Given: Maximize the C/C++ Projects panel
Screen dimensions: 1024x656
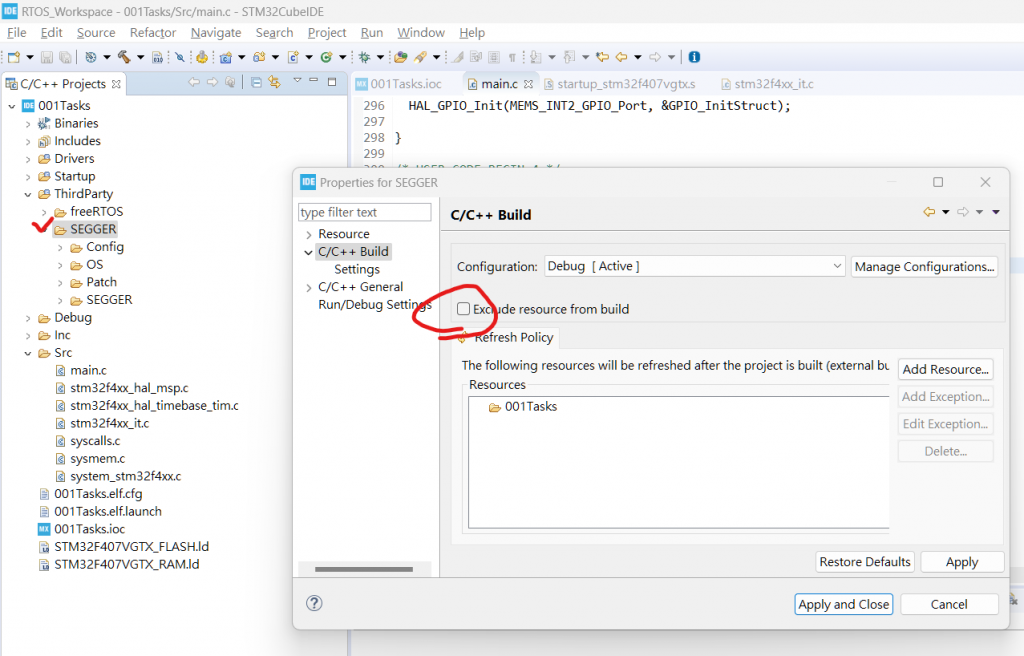Looking at the screenshot, I should pyautogui.click(x=332, y=82).
